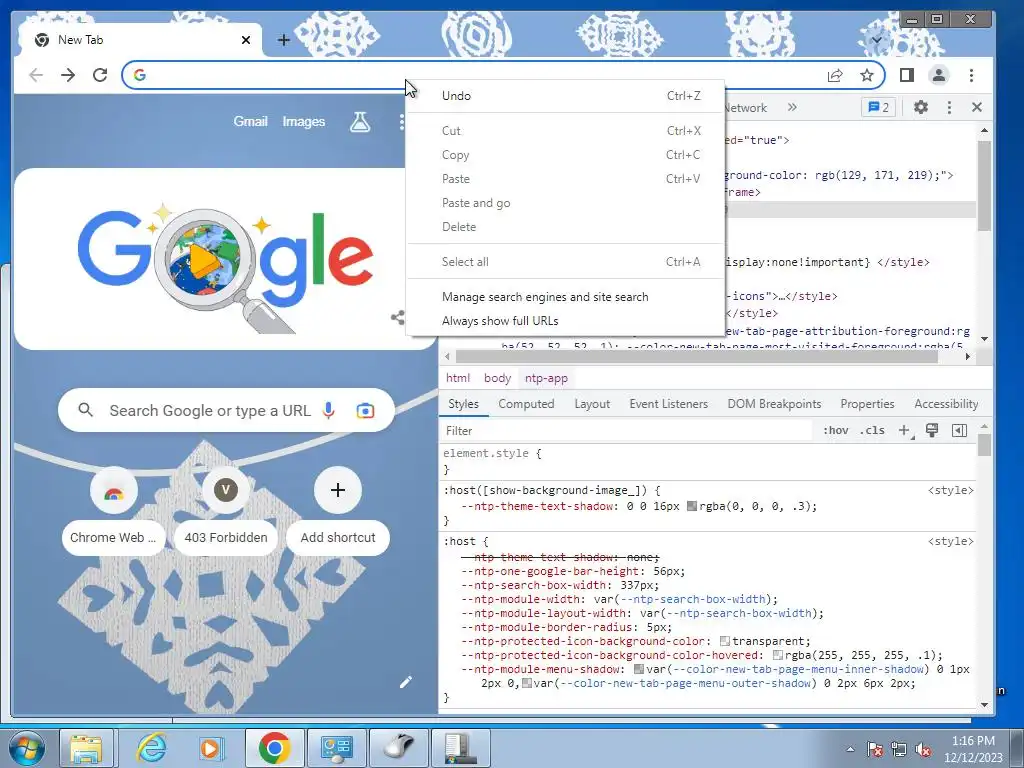Viewport: 1024px width, 768px height.
Task: Close the DevTools panel
Action: click(x=977, y=107)
